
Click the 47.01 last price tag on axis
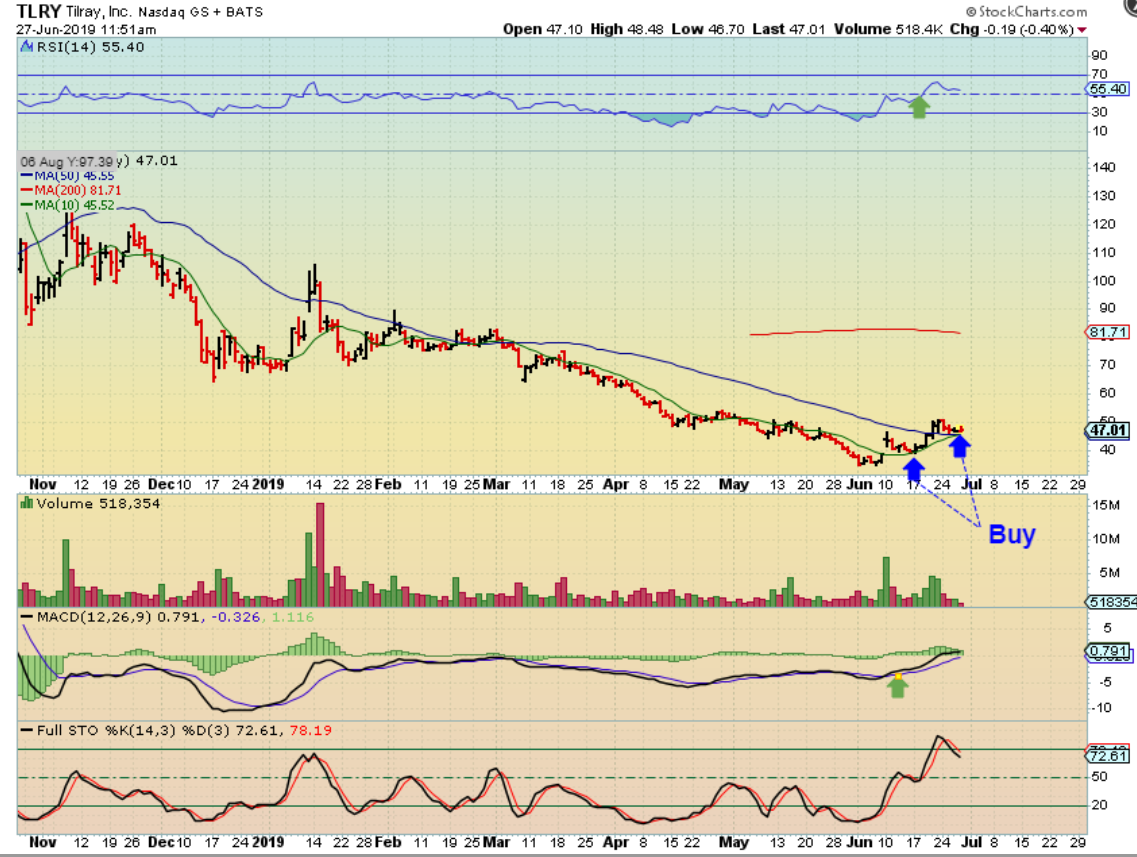pos(1107,431)
